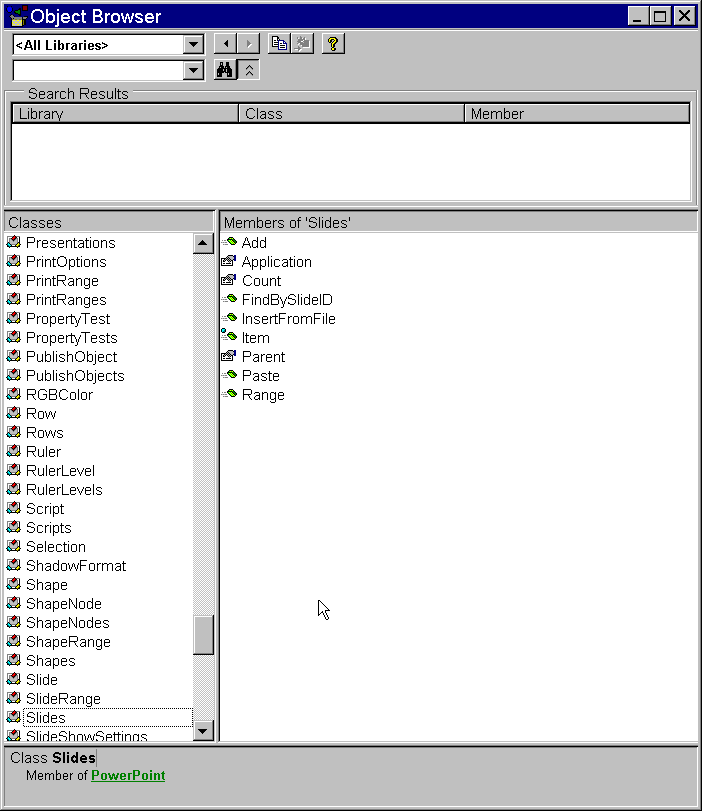This screenshot has height=811, width=702.
Task: Open the All Libraries dropdown
Action: (193, 44)
